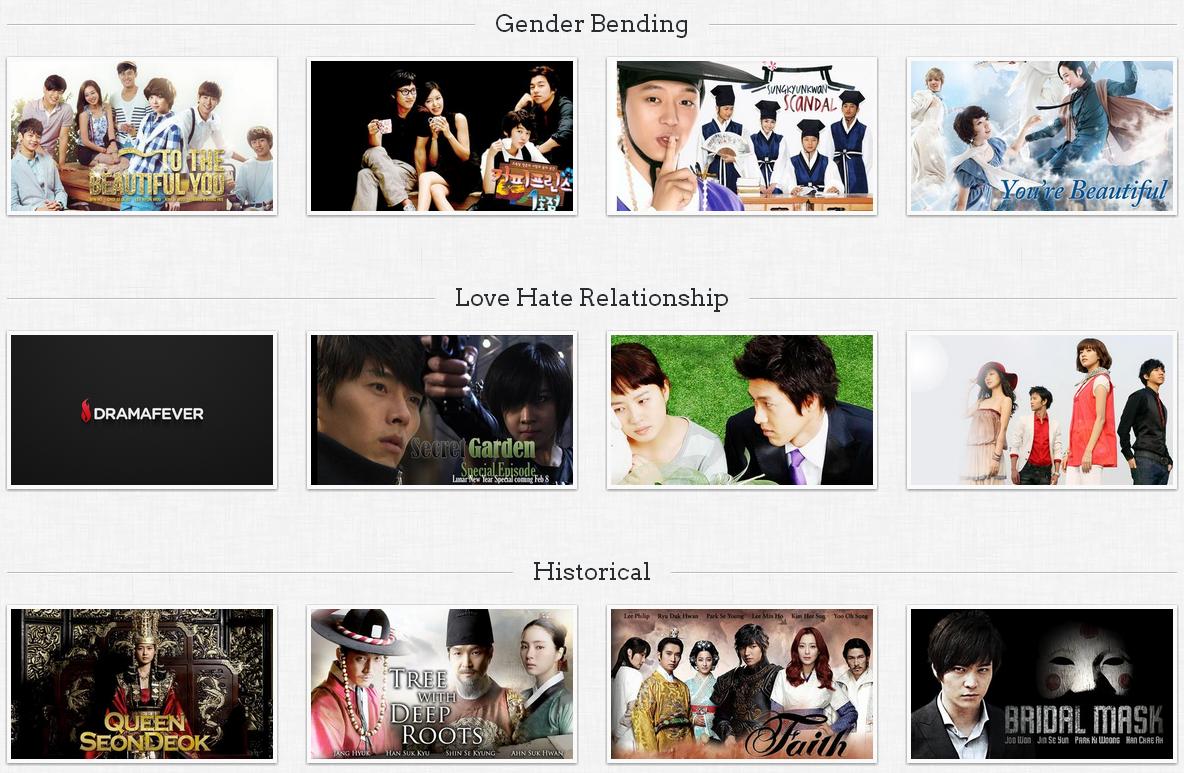Click the Queen Seondeok golden title text
Viewport: 1184px width, 773px height.
tap(145, 732)
